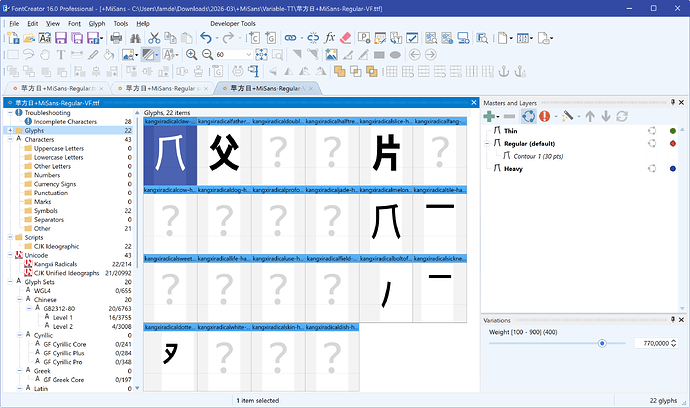
Task: Click the Zoom In magnifier icon
Action: 191,55
